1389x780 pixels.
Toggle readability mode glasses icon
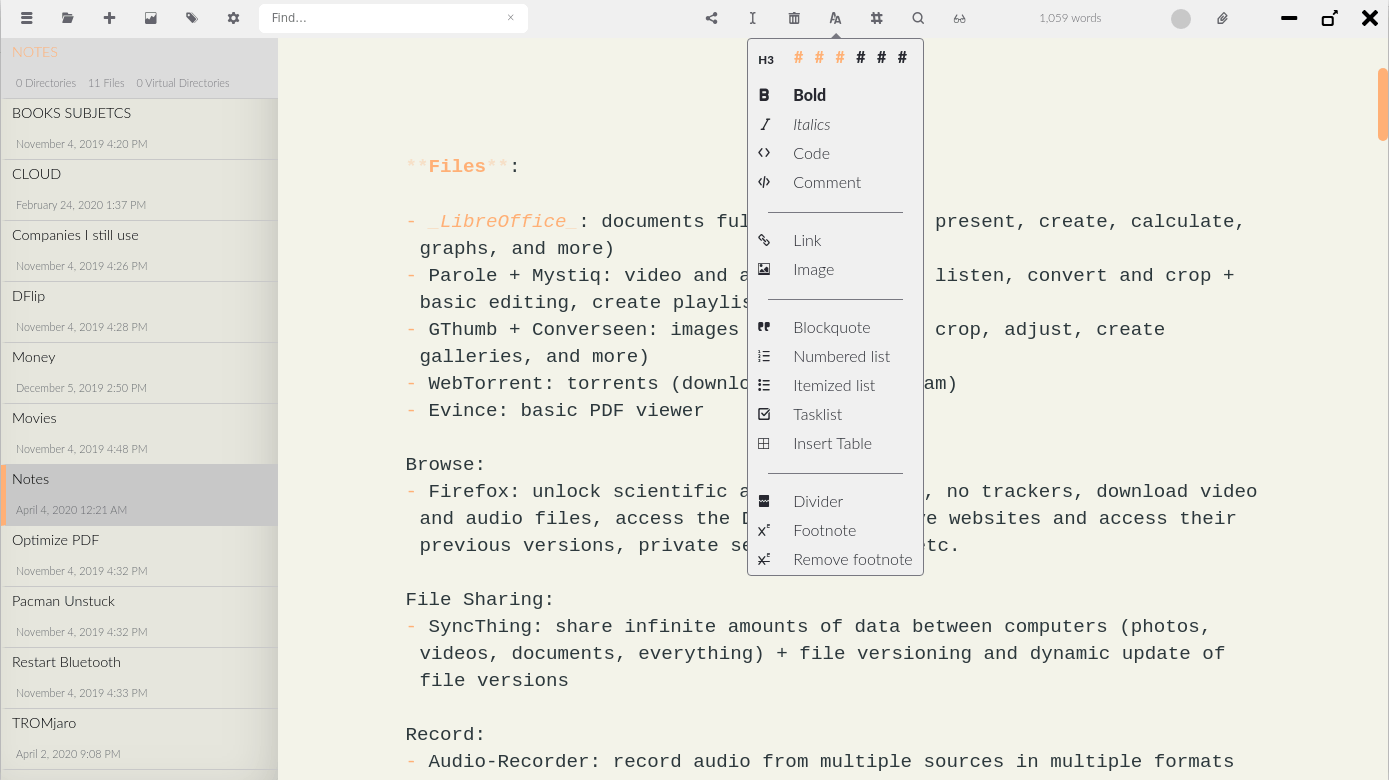coord(959,18)
